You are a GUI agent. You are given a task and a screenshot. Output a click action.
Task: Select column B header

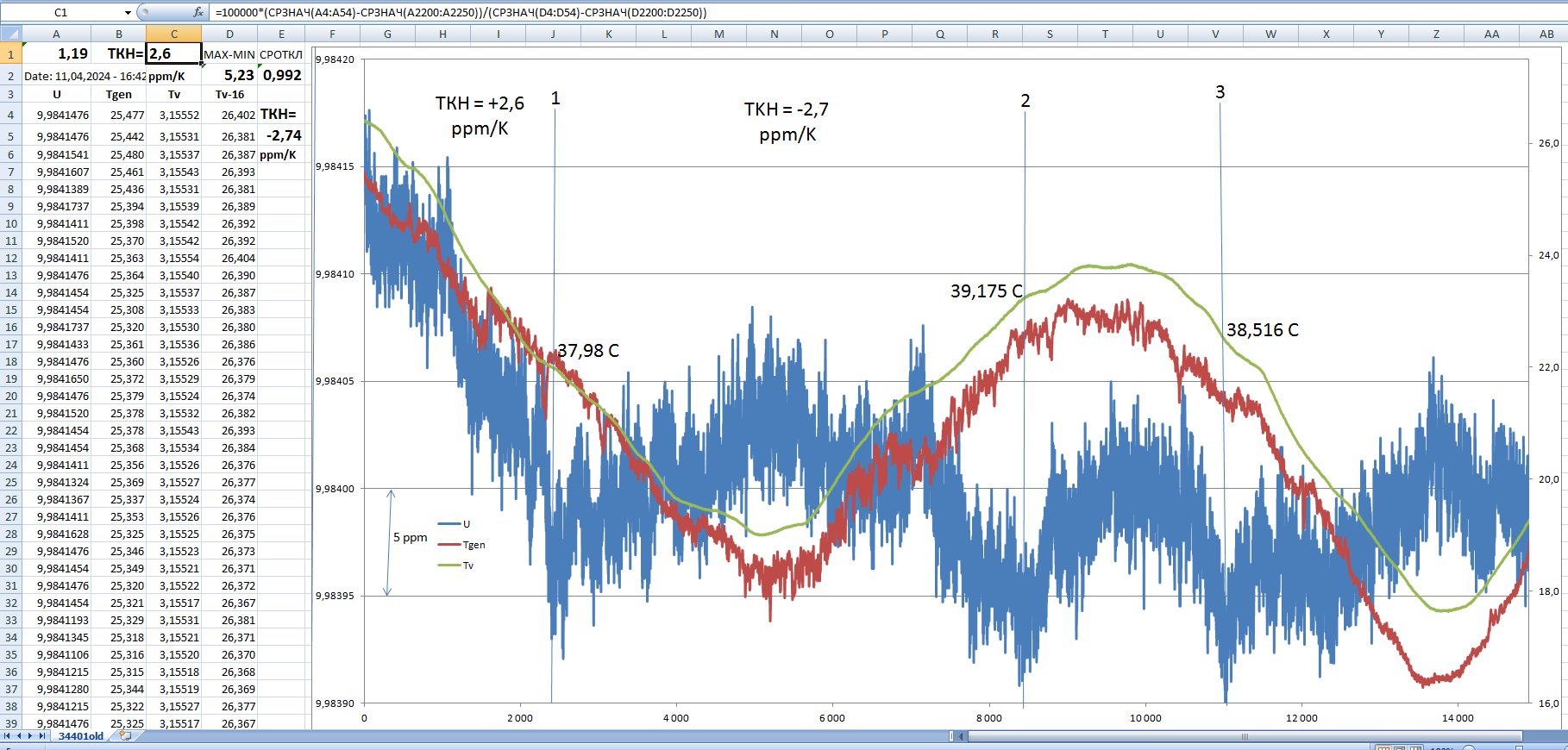(119, 34)
